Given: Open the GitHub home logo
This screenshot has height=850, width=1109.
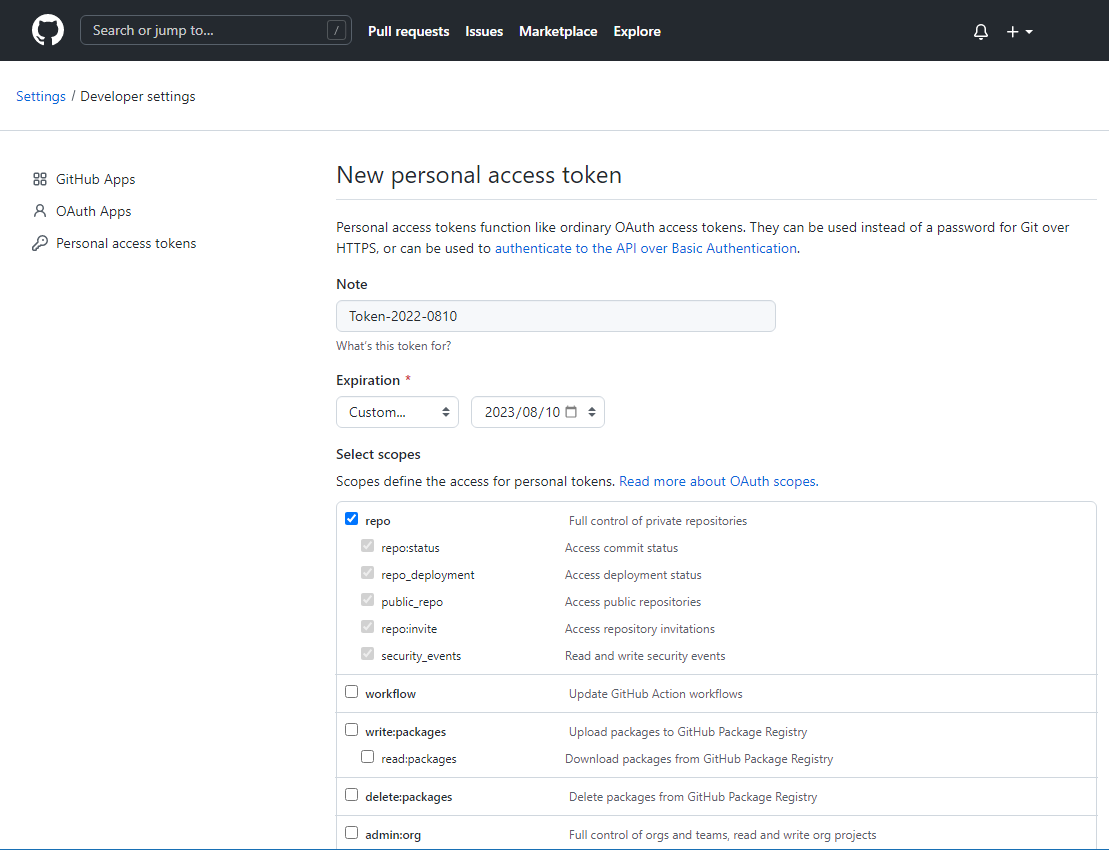Looking at the screenshot, I should click(48, 30).
